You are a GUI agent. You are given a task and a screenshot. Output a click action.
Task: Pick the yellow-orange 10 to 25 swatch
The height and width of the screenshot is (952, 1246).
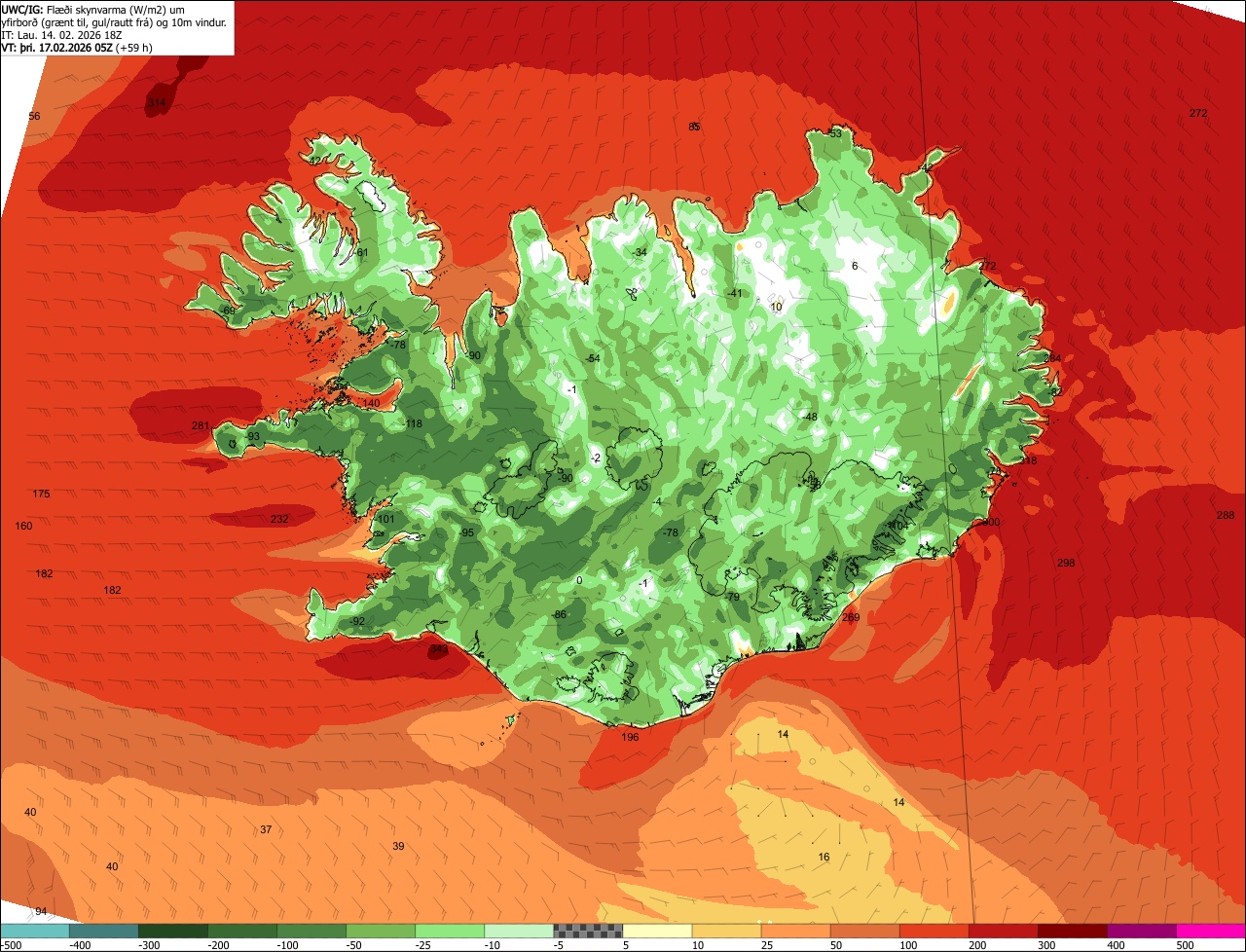pos(726,931)
